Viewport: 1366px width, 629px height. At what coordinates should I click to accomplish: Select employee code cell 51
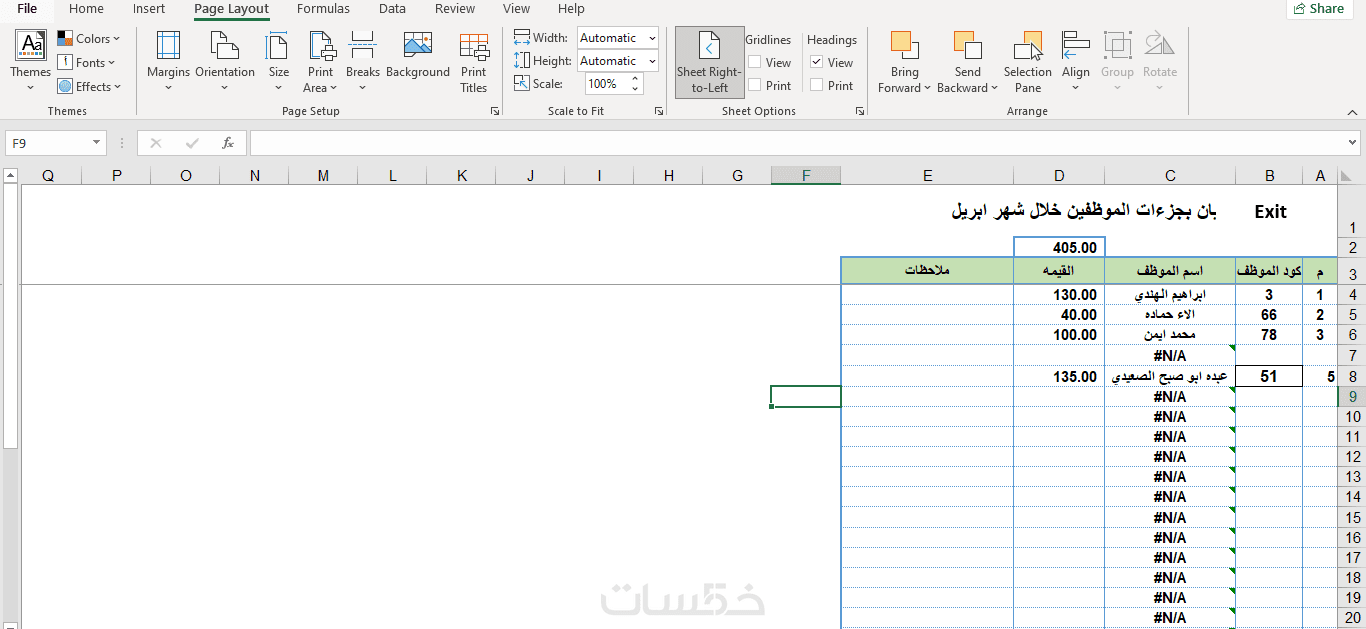pos(1269,377)
